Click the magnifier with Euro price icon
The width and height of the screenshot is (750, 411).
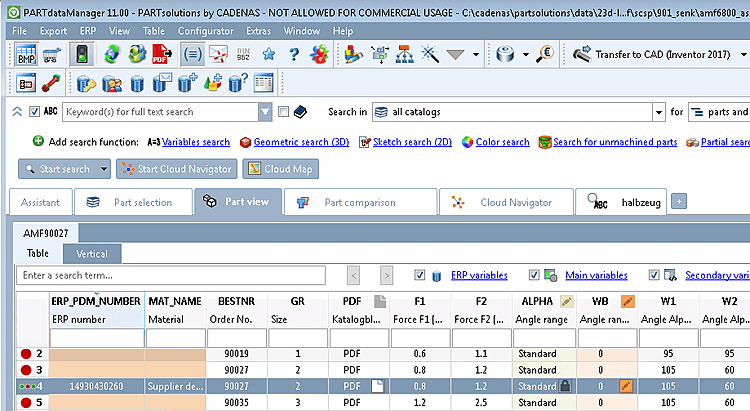(545, 54)
